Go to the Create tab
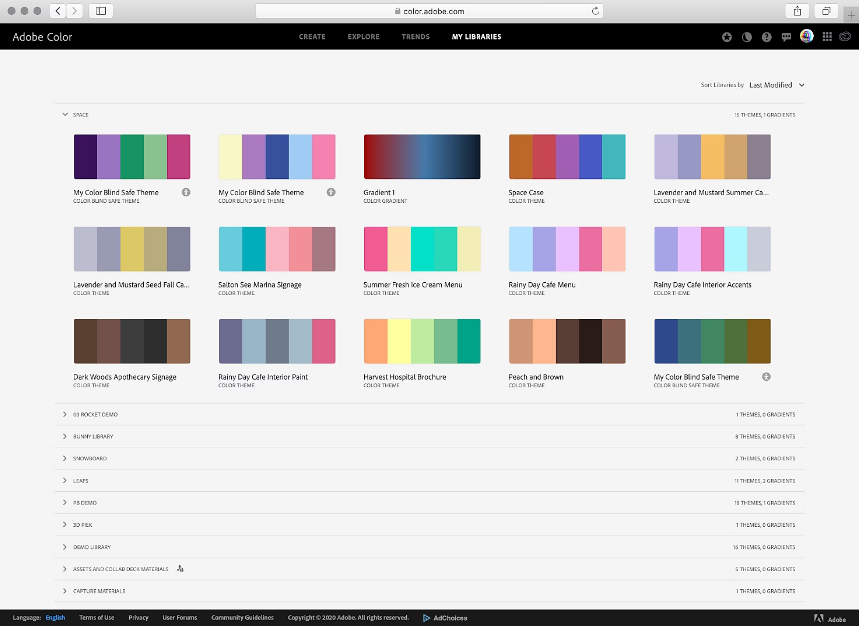Screen dimensions: 859x626 point(312,37)
